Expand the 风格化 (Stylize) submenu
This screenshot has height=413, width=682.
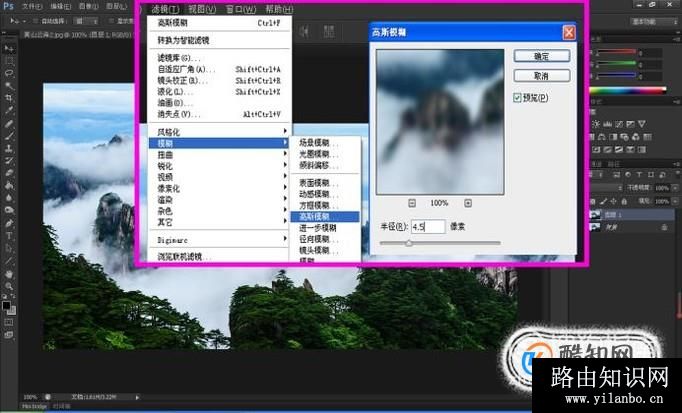pos(219,132)
